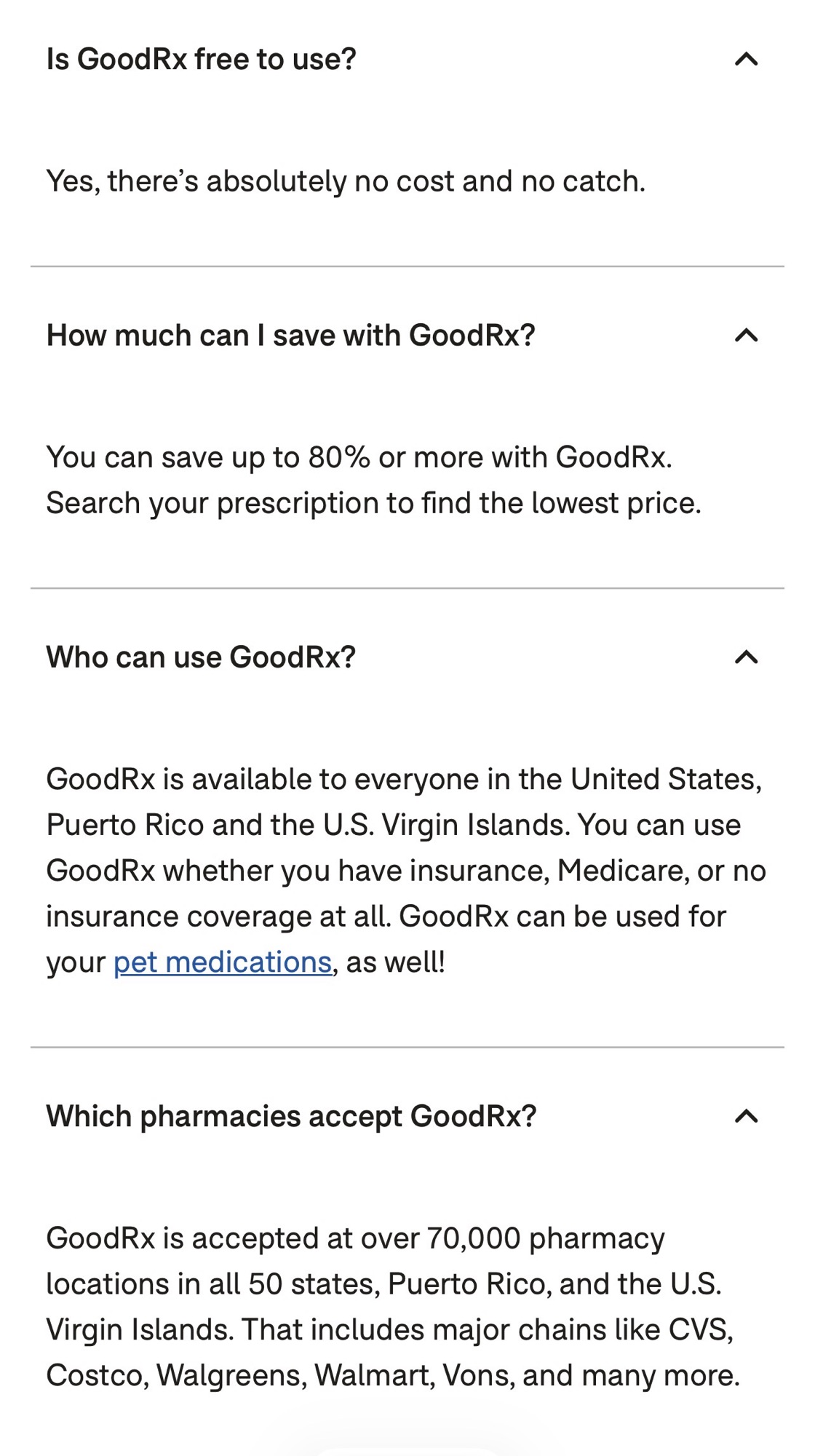Tap the chevron next to "Which pharmacies accept GoodRx?"

[x=747, y=1116]
